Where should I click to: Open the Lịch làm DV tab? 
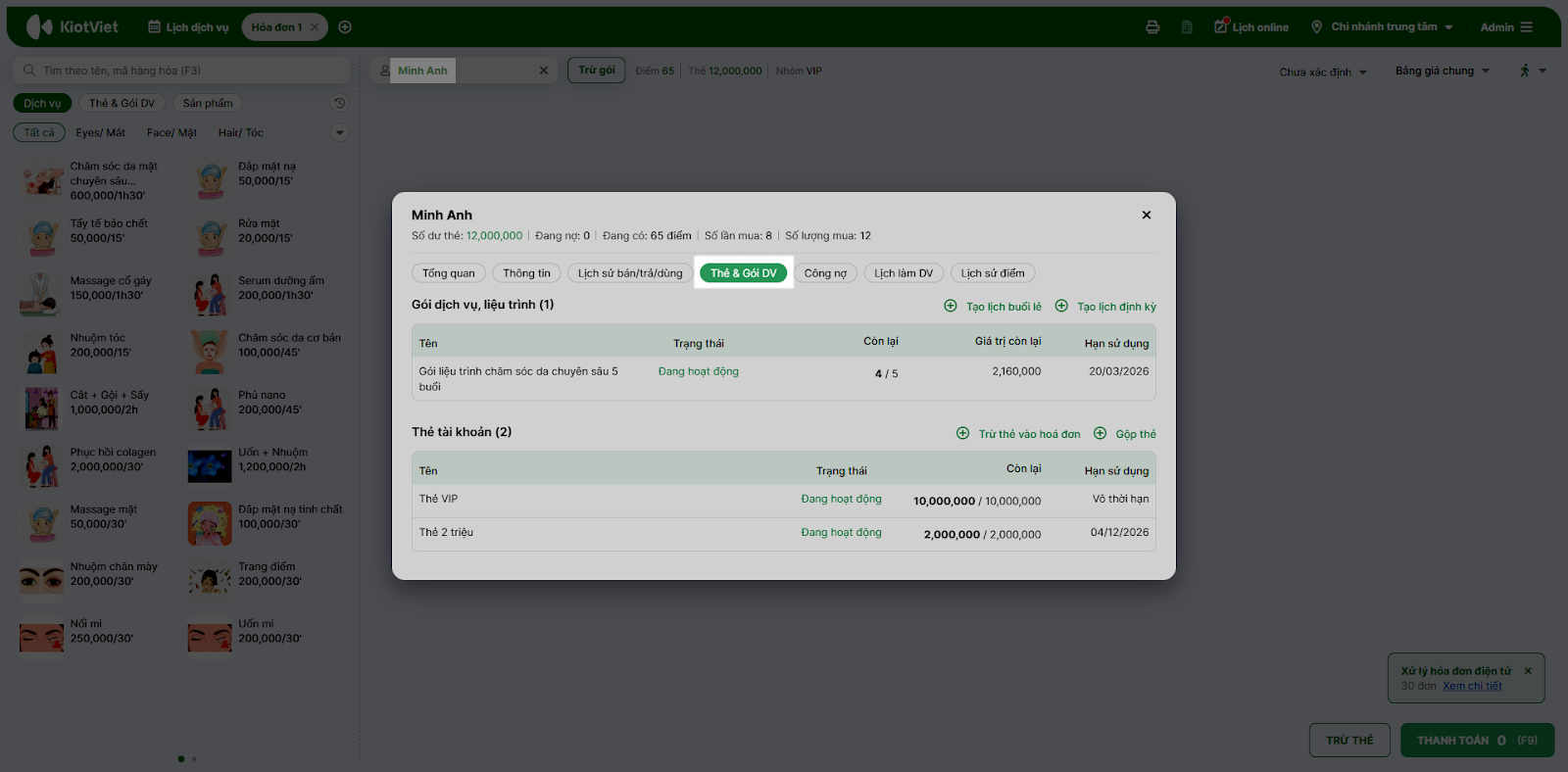pos(904,273)
